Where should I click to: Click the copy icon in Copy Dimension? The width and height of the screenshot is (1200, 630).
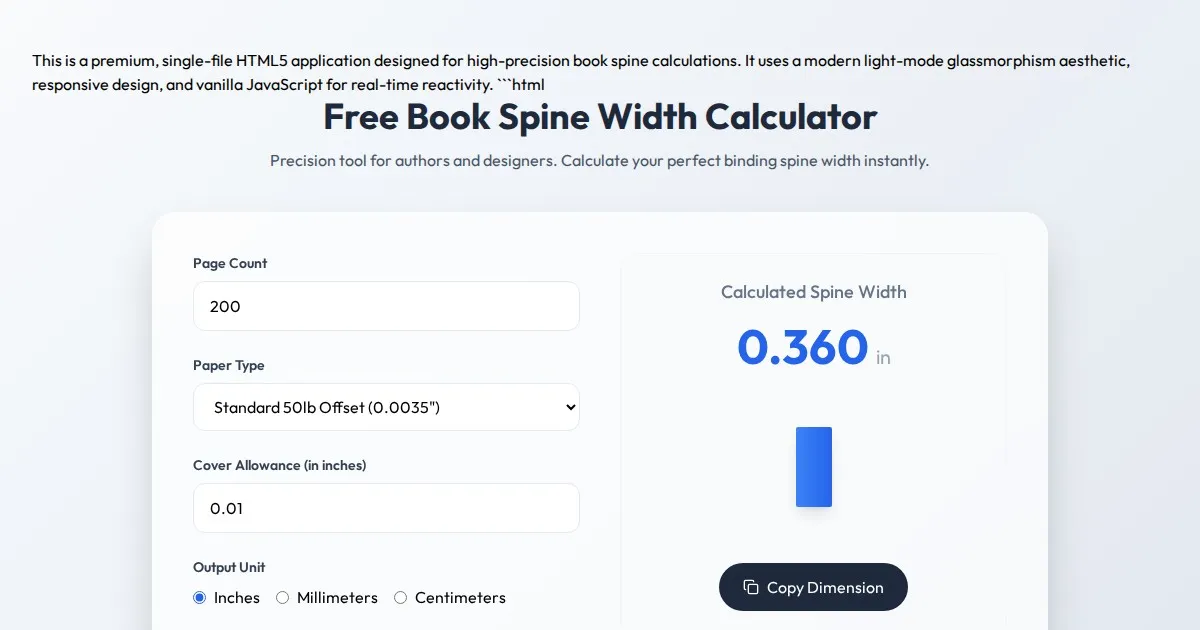751,587
